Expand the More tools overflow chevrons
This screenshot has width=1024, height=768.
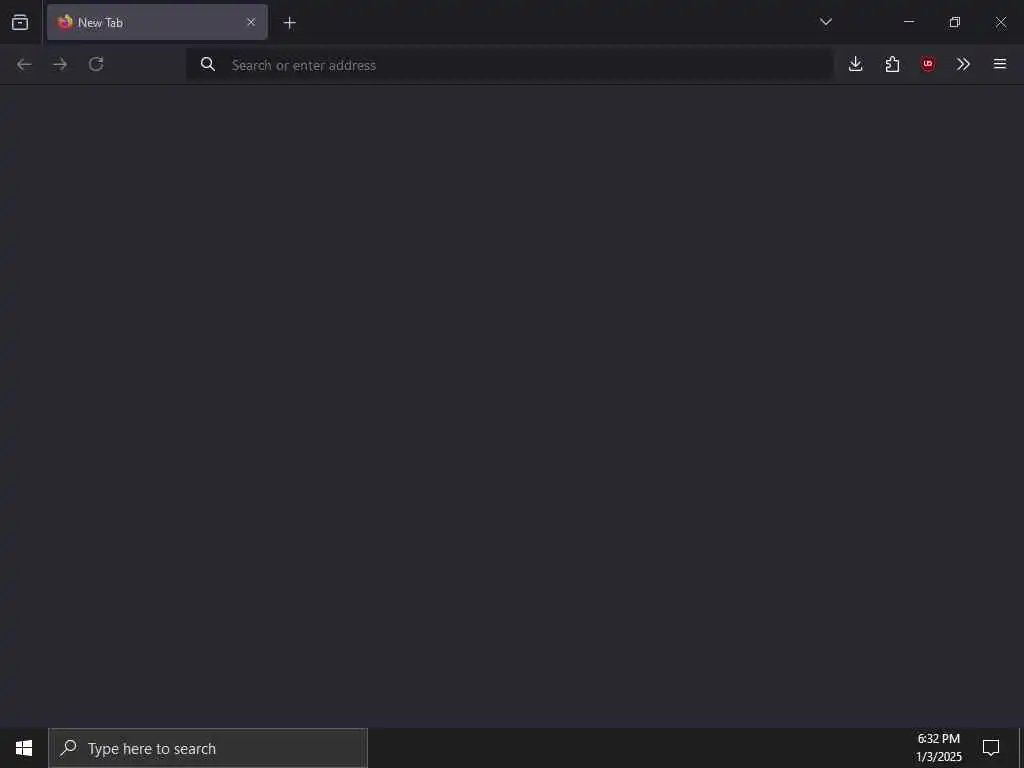963,64
